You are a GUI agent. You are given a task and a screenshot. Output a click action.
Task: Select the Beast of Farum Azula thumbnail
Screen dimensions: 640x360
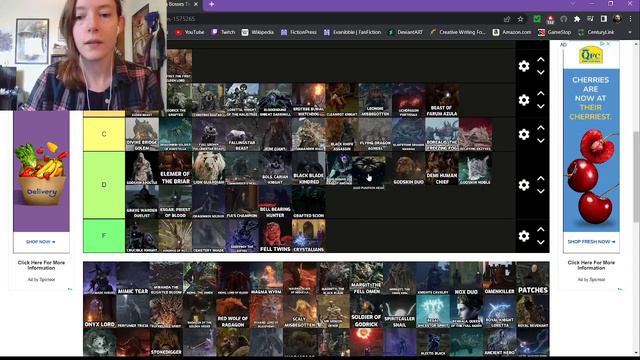tap(442, 100)
